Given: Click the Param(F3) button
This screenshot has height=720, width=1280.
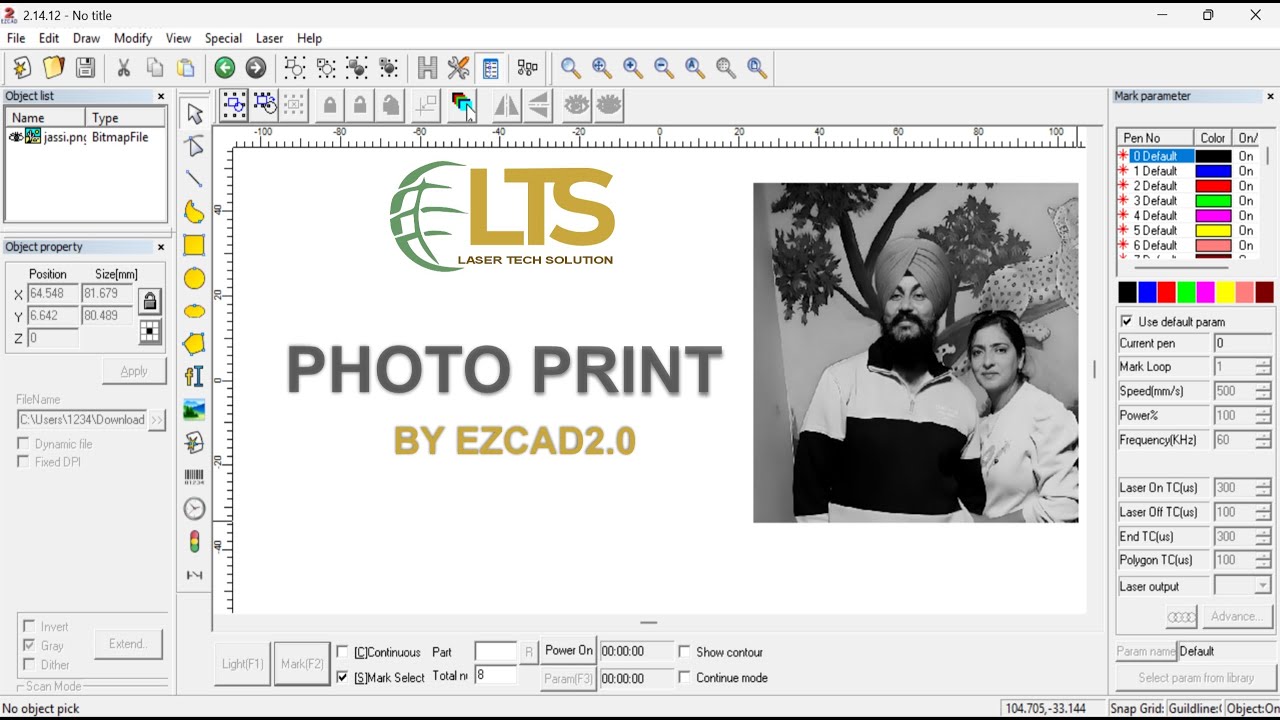Looking at the screenshot, I should tap(569, 678).
